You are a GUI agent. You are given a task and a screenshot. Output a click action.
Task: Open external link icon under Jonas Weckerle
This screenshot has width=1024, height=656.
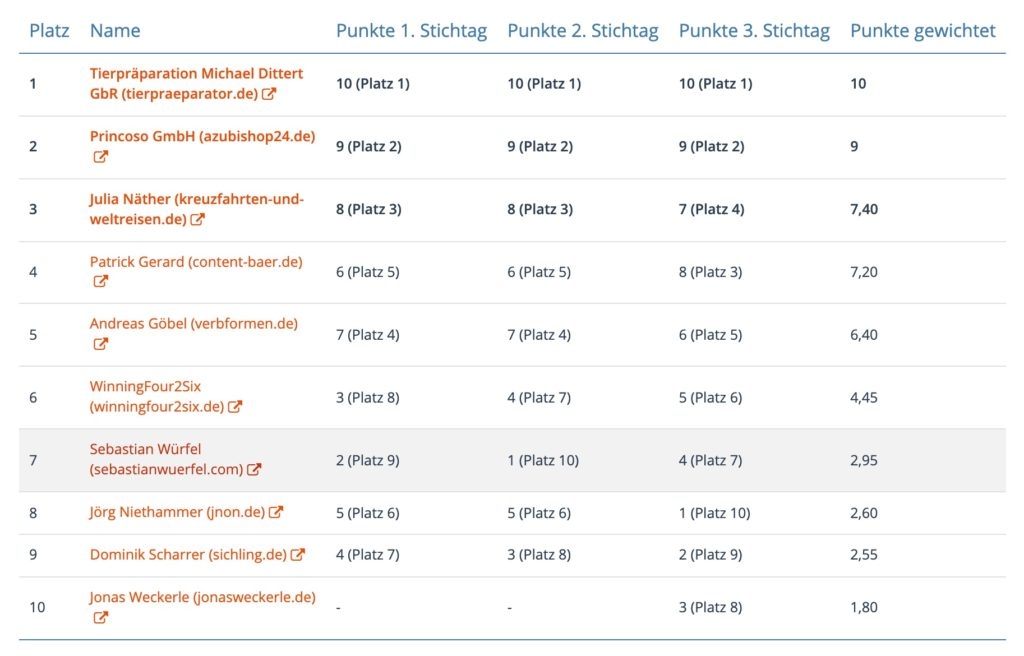click(x=101, y=618)
